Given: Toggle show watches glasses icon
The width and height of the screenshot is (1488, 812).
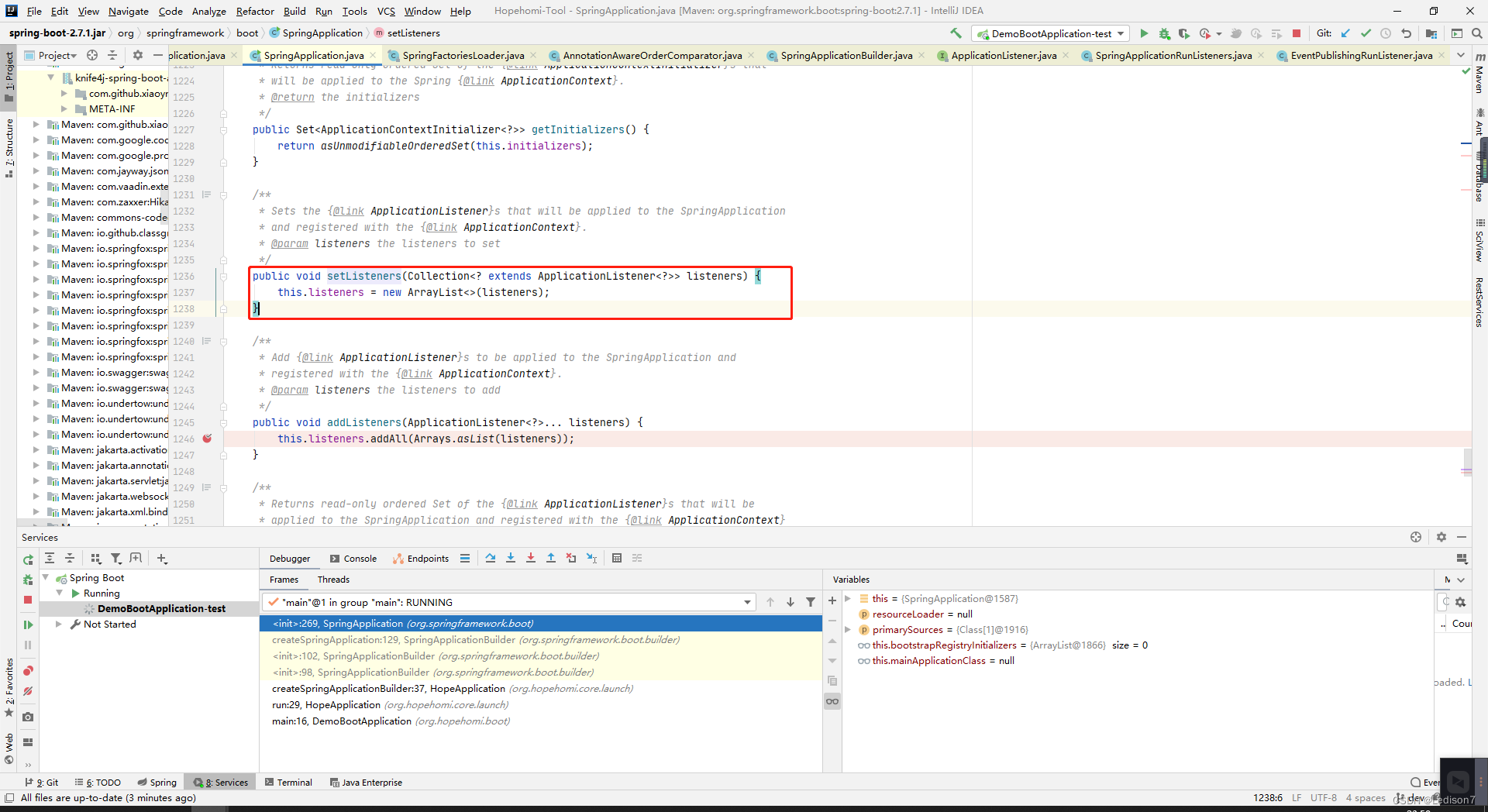Looking at the screenshot, I should click(832, 701).
